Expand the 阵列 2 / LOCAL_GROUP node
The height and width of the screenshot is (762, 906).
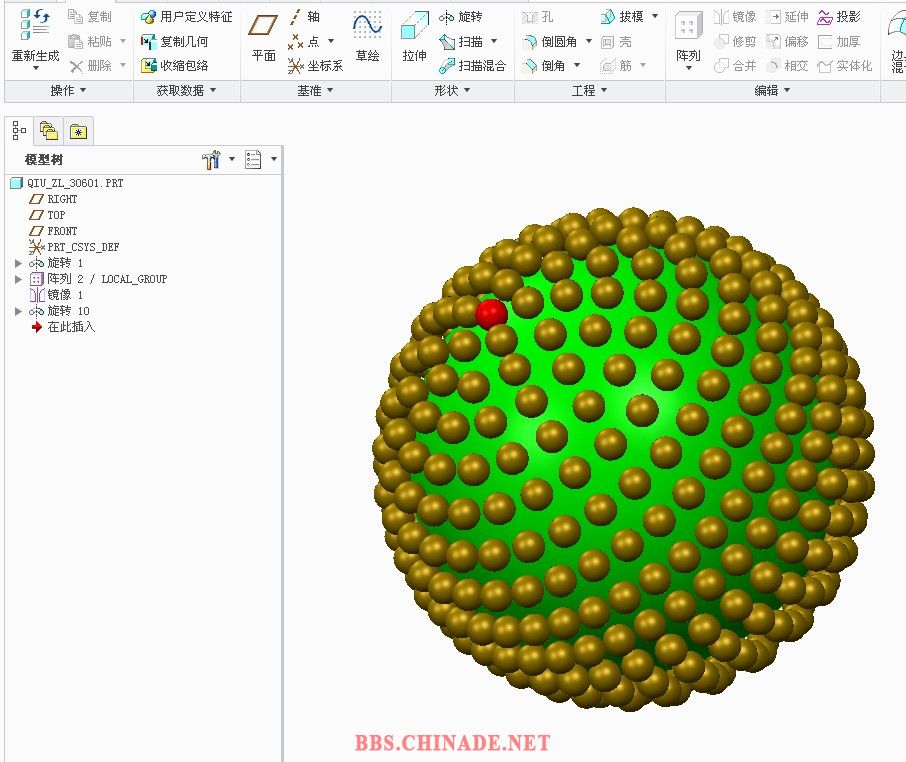pyautogui.click(x=18, y=280)
